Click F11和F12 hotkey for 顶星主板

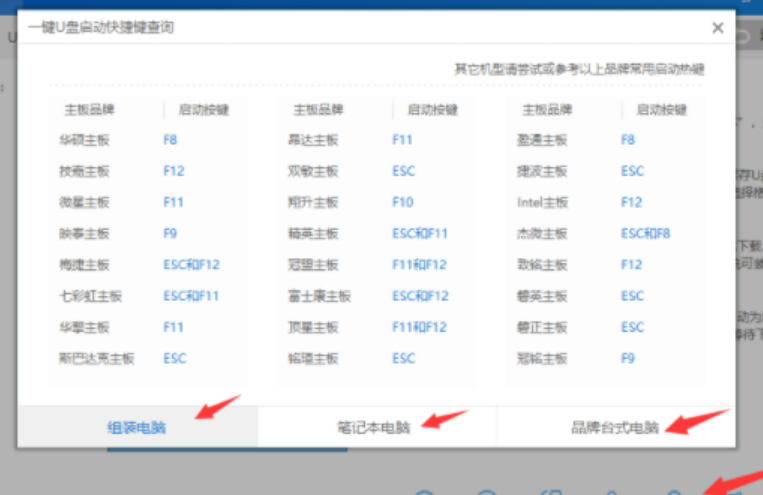420,327
